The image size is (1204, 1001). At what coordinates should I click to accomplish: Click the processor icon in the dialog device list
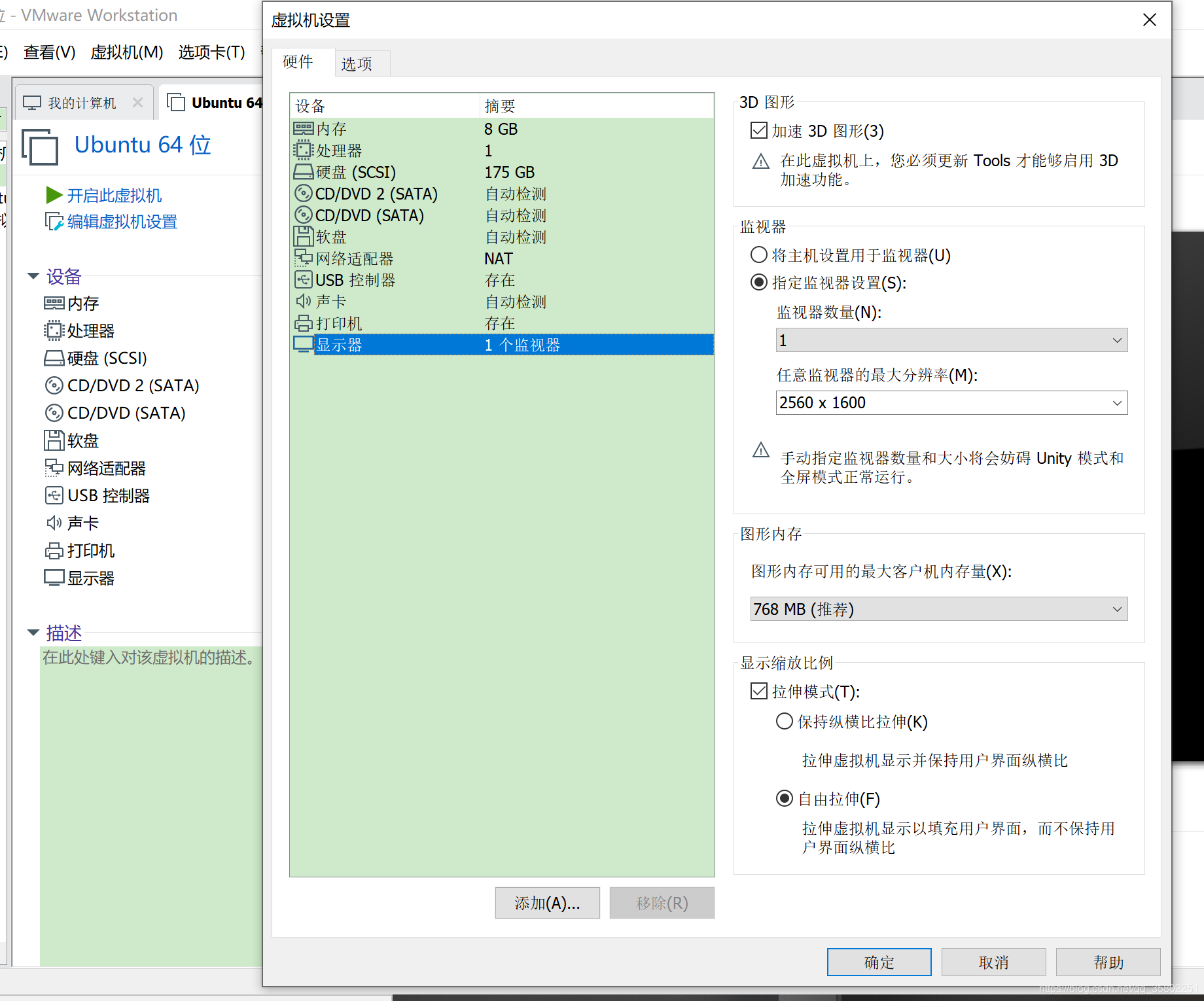click(303, 150)
